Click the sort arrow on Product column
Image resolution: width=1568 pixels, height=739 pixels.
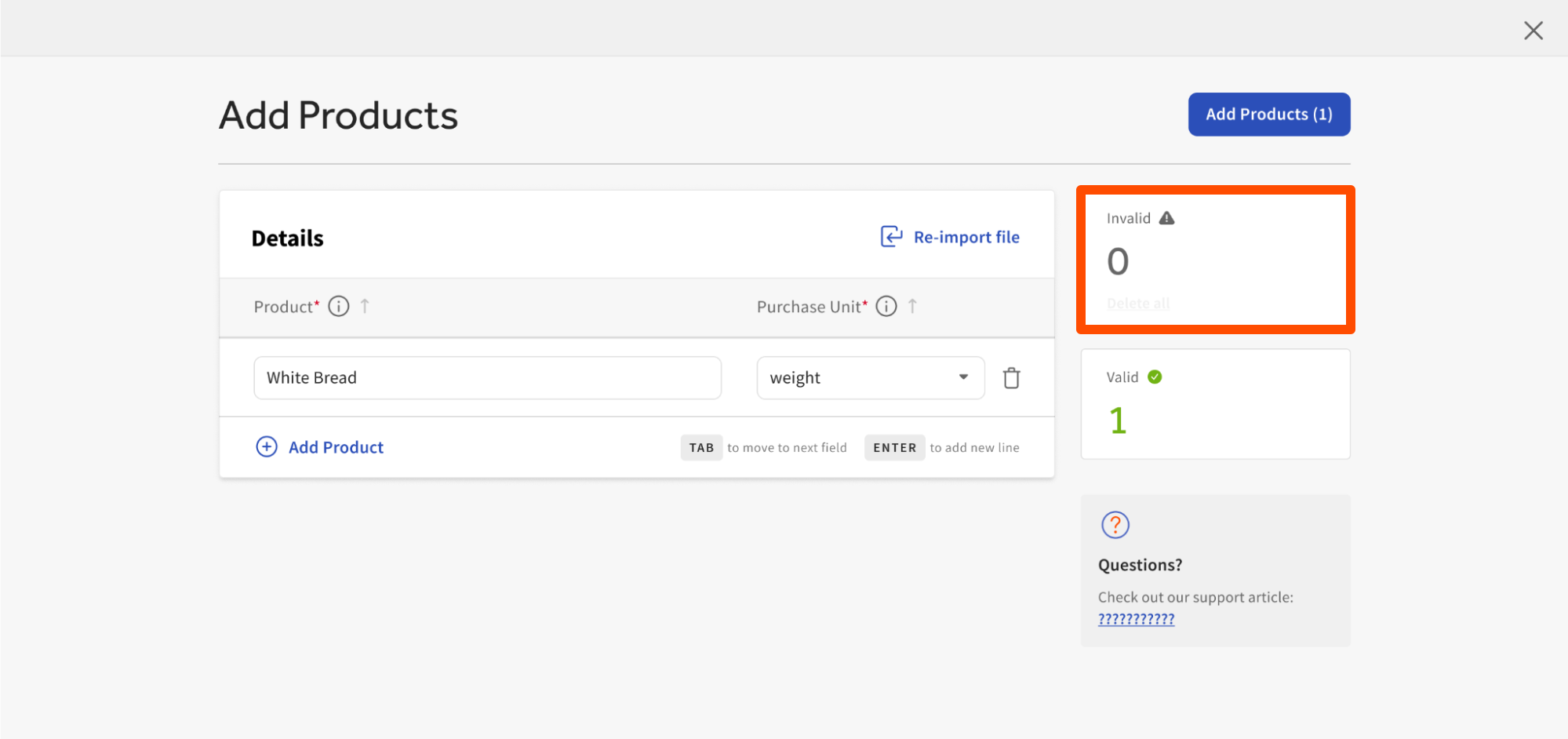point(366,306)
